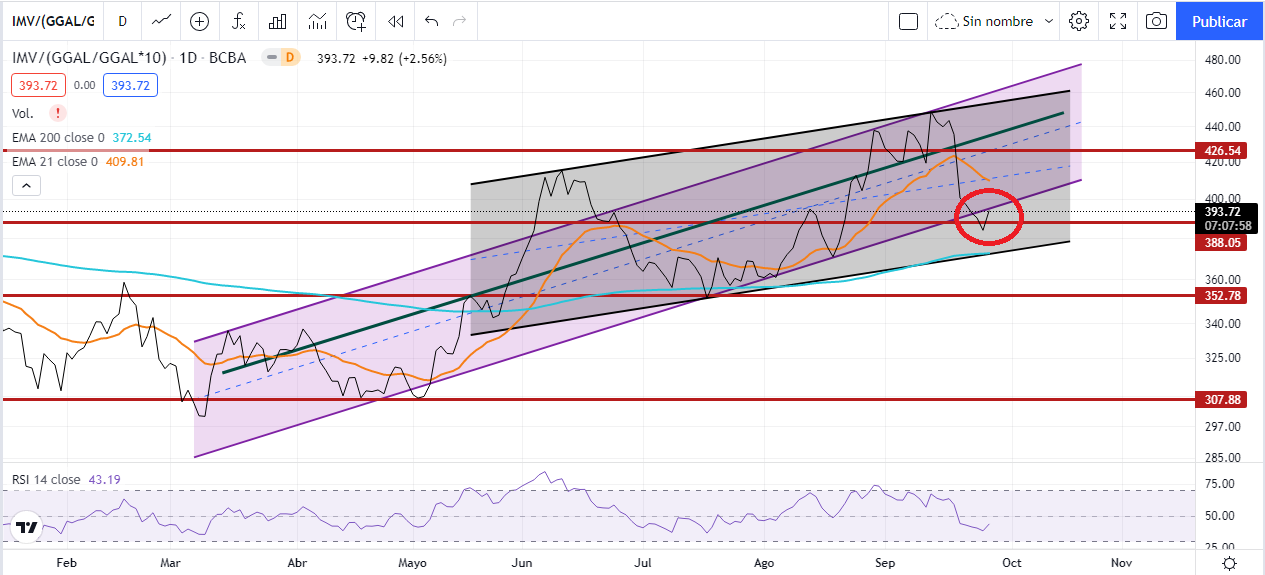Click the Jun label on time axis

click(x=520, y=563)
